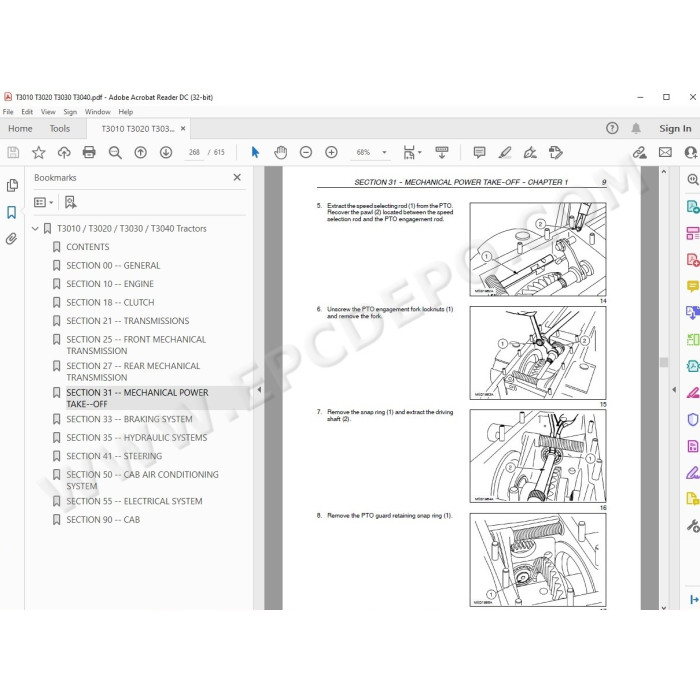Share link to file icon
This screenshot has height=700, width=700.
click(x=640, y=153)
